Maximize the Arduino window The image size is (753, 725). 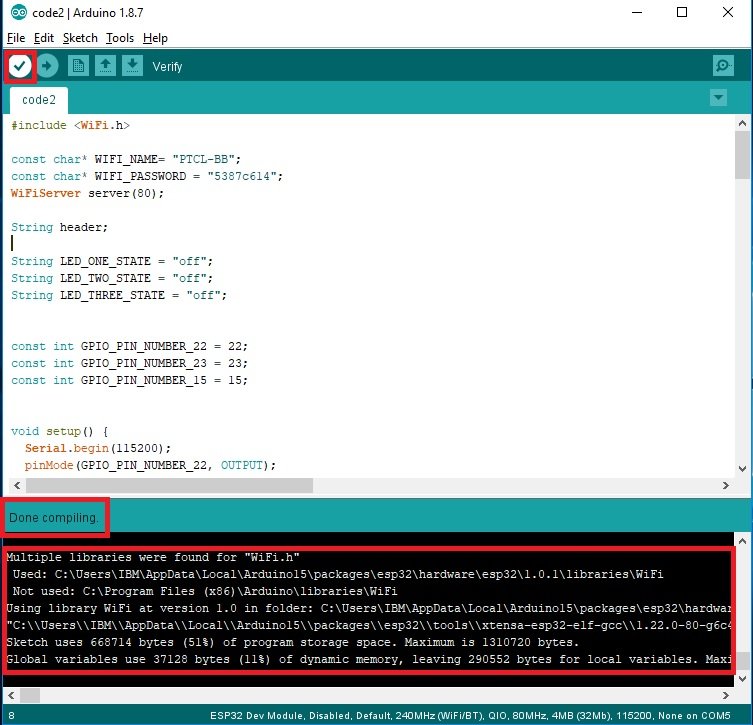coord(682,12)
